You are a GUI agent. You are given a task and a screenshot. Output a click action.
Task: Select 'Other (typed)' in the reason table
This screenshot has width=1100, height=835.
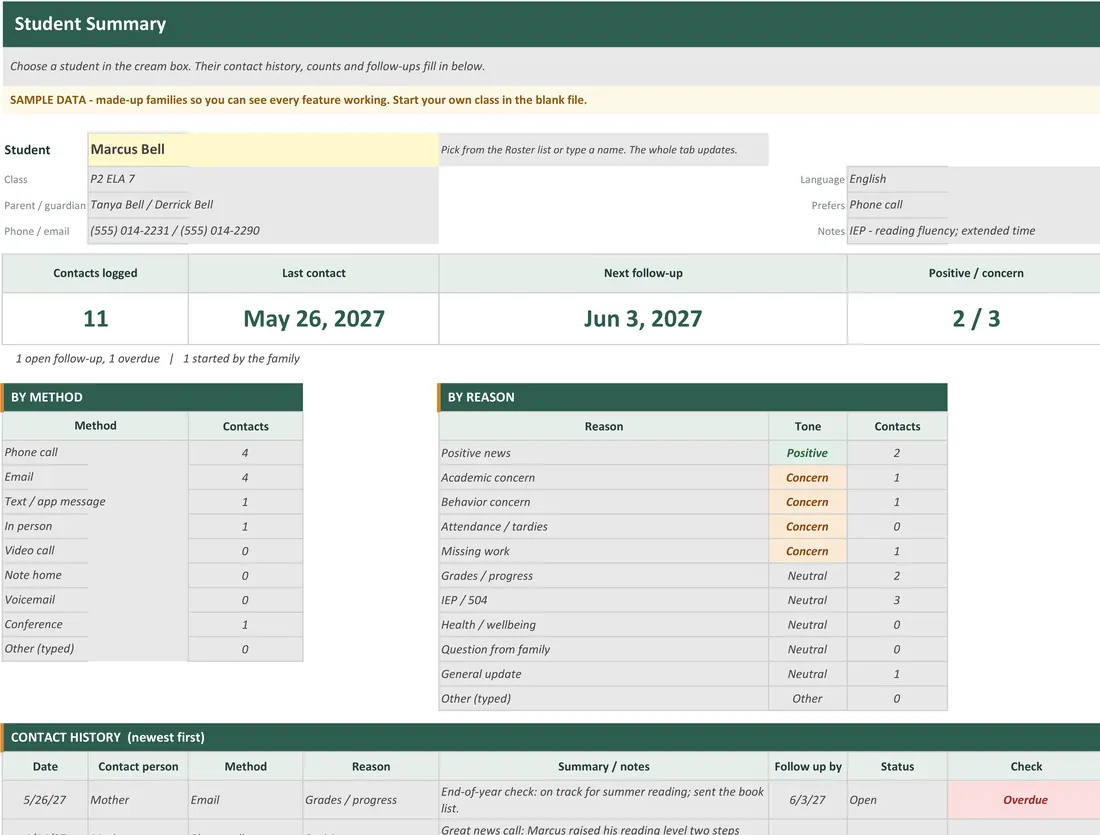(x=603, y=699)
